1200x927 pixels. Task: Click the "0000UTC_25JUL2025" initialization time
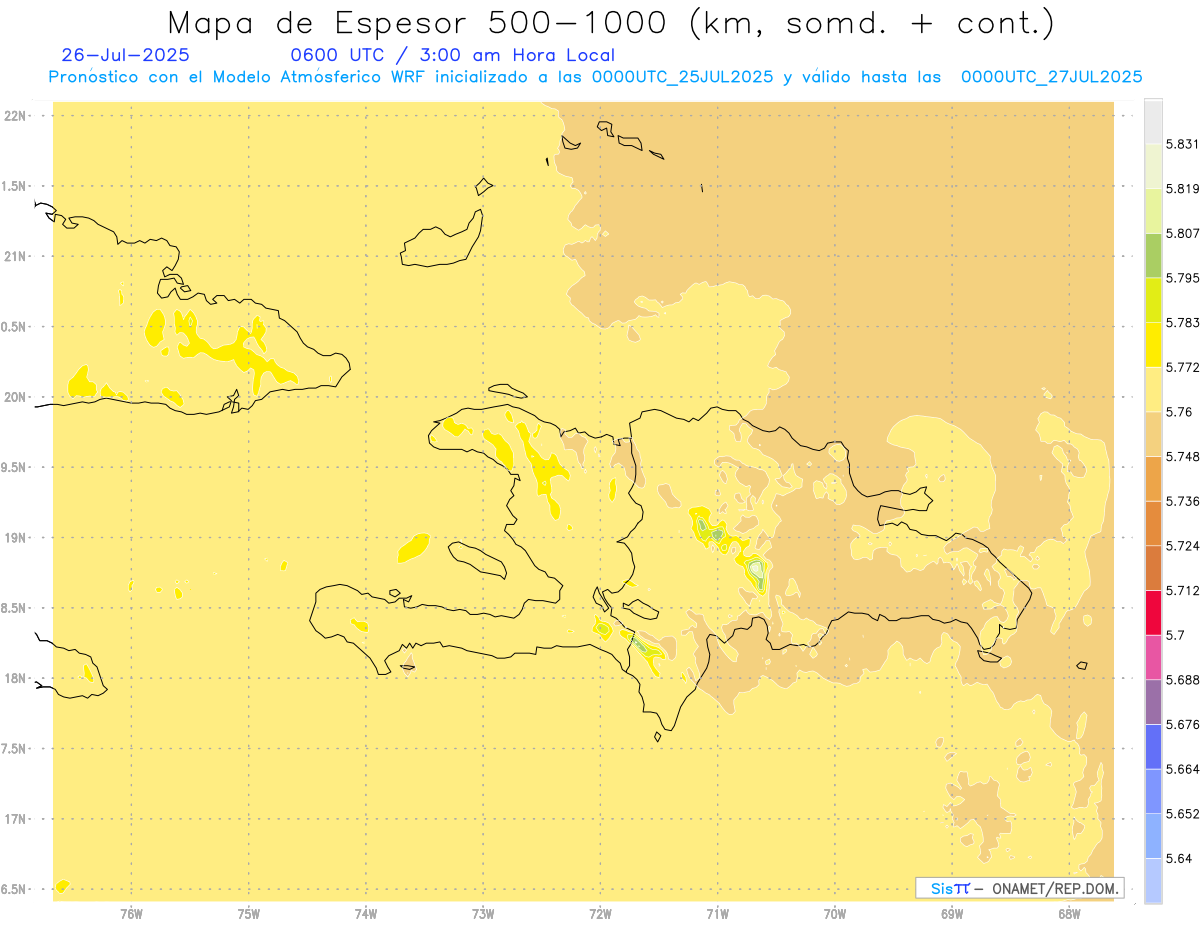[x=682, y=77]
